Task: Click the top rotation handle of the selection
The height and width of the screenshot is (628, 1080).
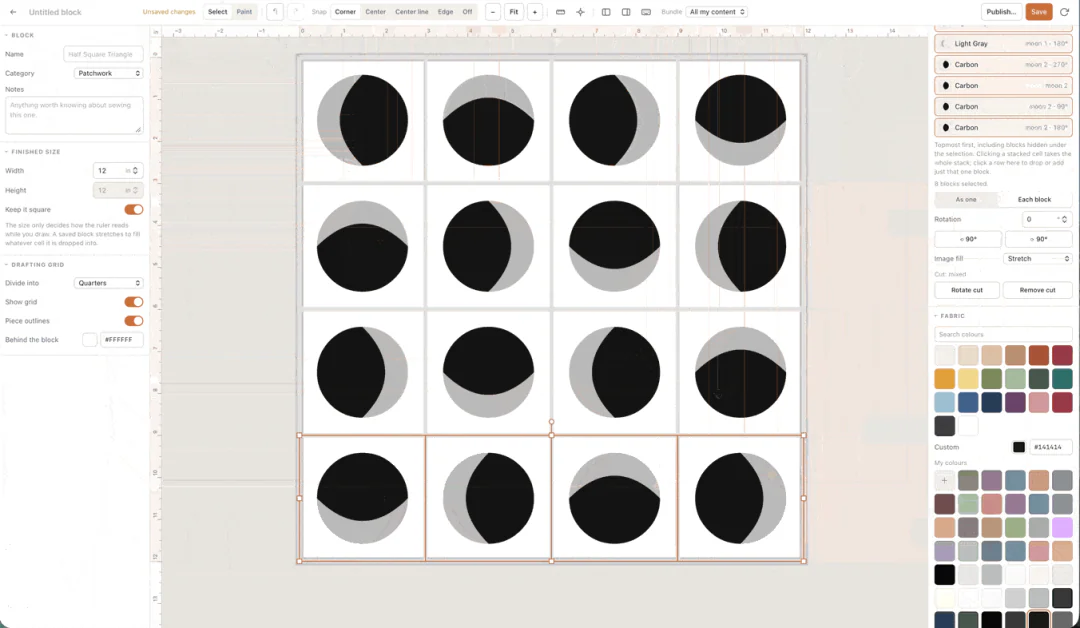Action: 551,421
